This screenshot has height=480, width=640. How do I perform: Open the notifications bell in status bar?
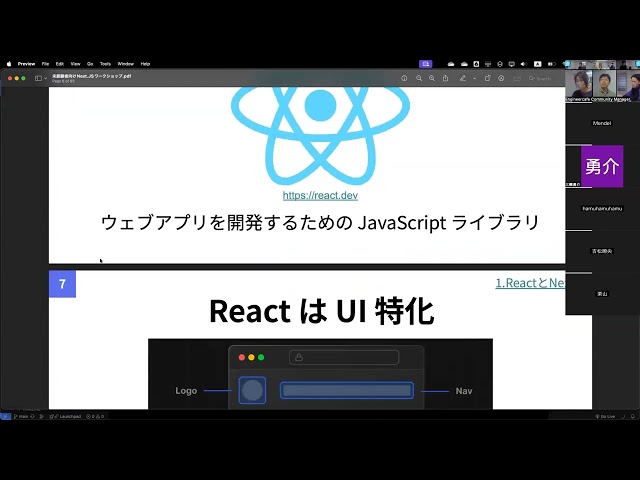click(633, 416)
